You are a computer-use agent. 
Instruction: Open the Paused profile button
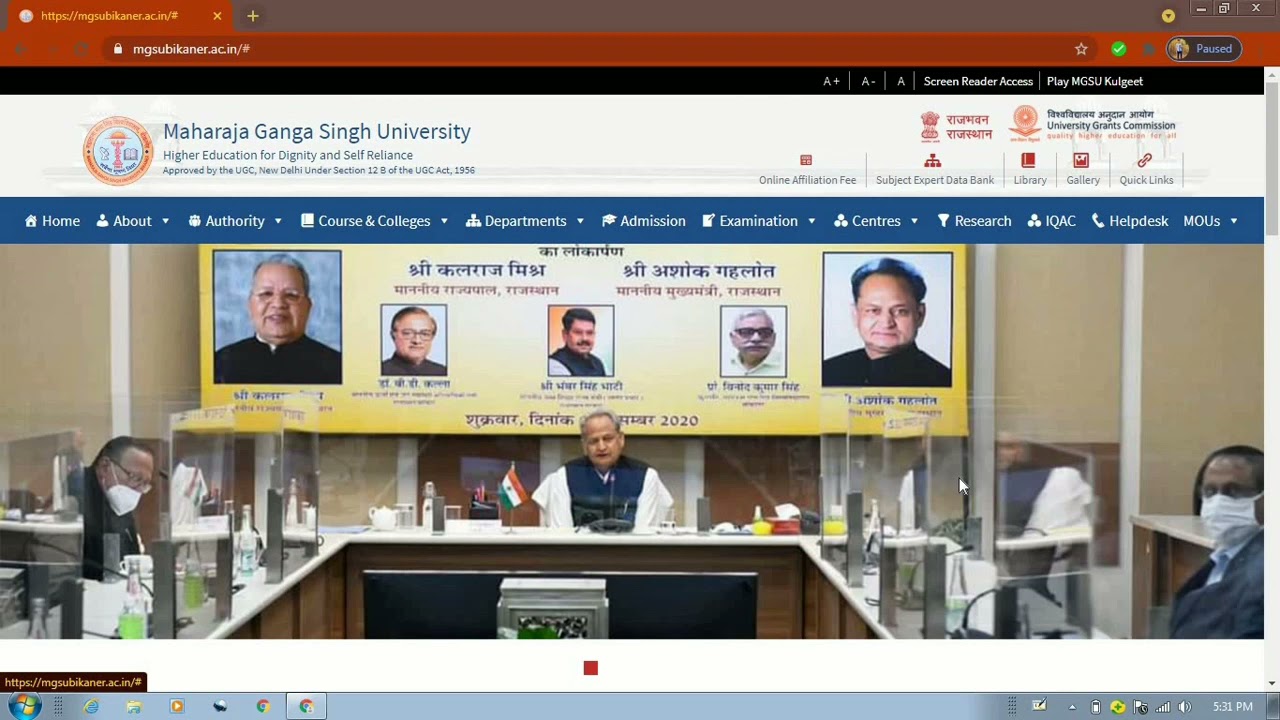point(1204,49)
